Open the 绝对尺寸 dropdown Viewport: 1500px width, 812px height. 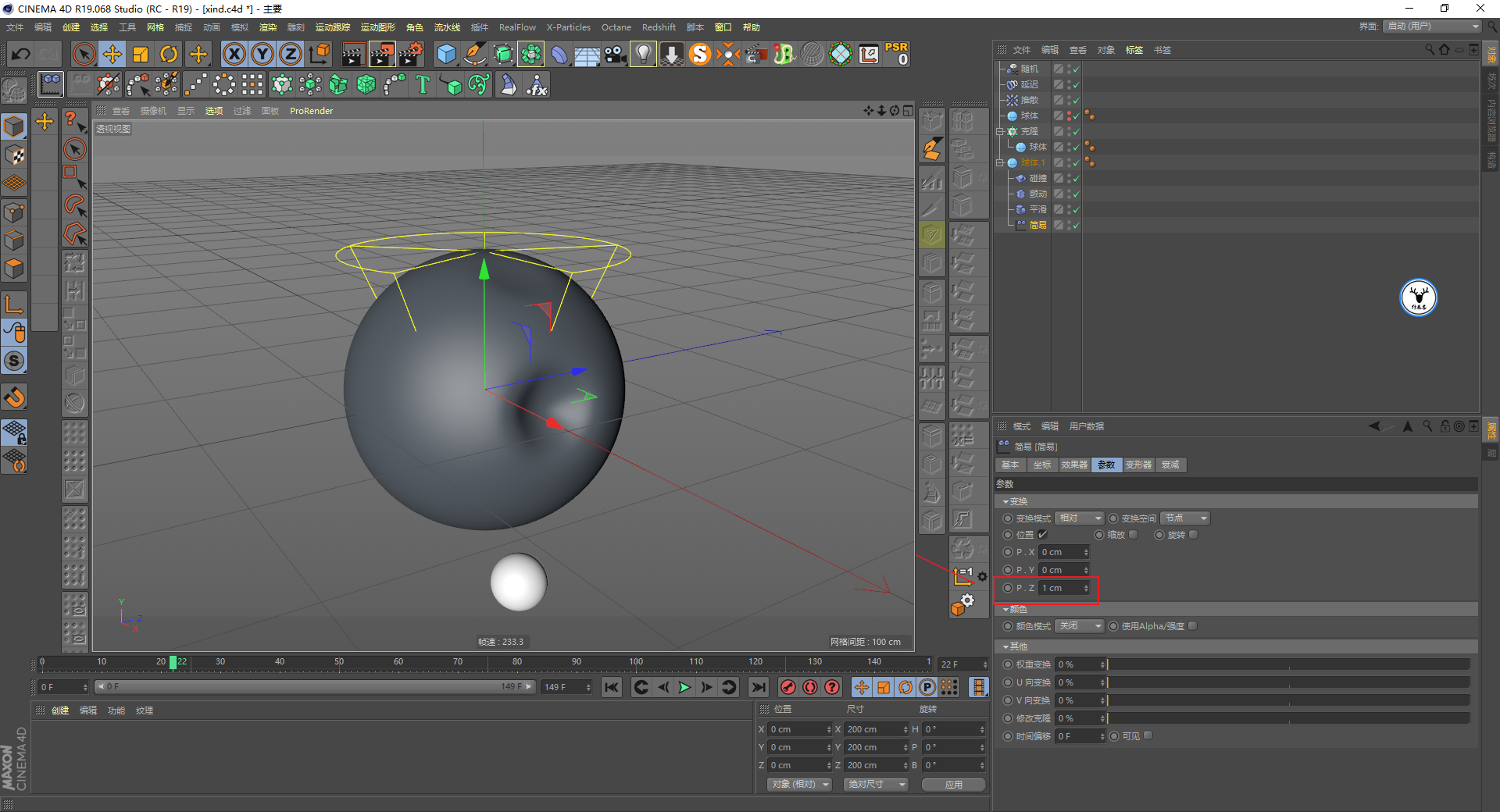point(876,784)
